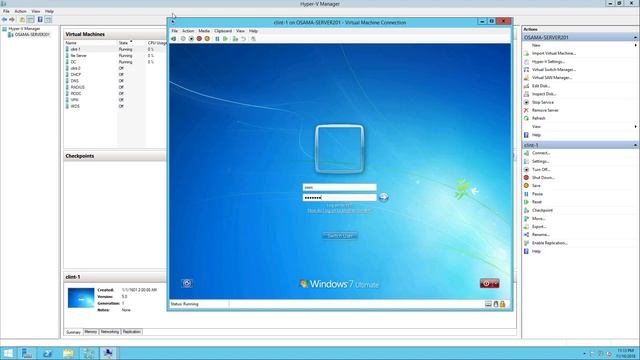The height and width of the screenshot is (360, 640).
Task: Click Checkpoint action in clint-1 actions
Action: pos(542,210)
